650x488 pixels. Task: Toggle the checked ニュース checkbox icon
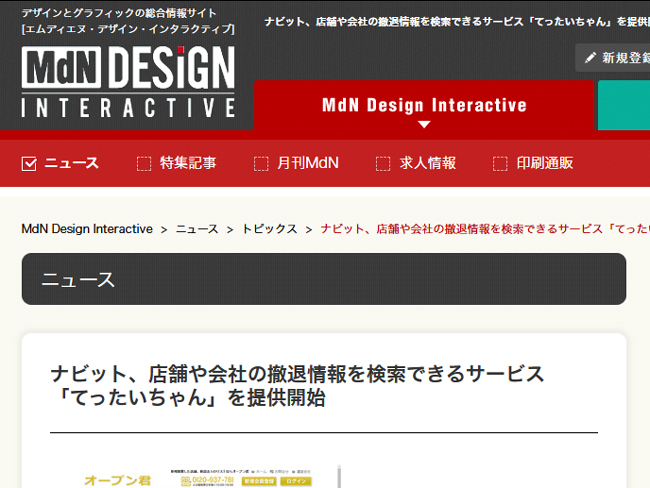(x=29, y=163)
